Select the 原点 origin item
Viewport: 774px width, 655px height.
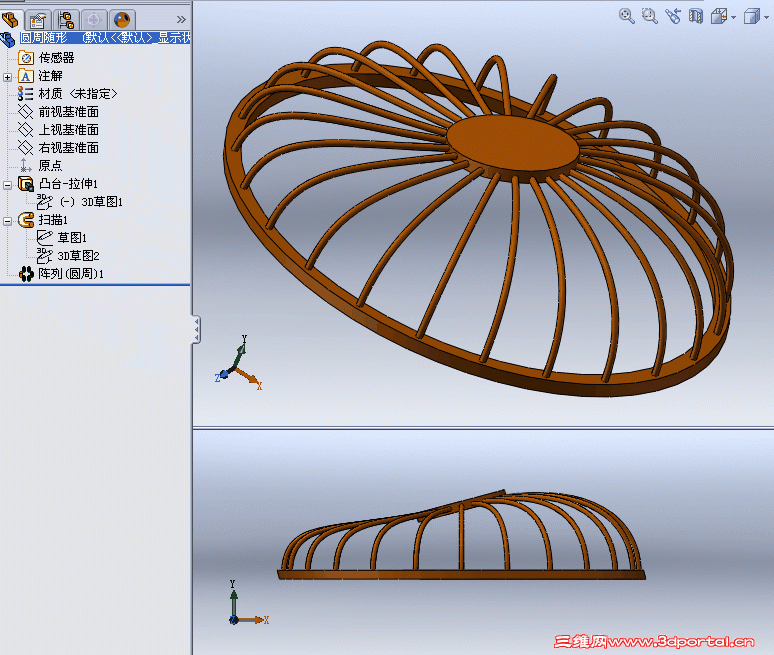(50, 166)
